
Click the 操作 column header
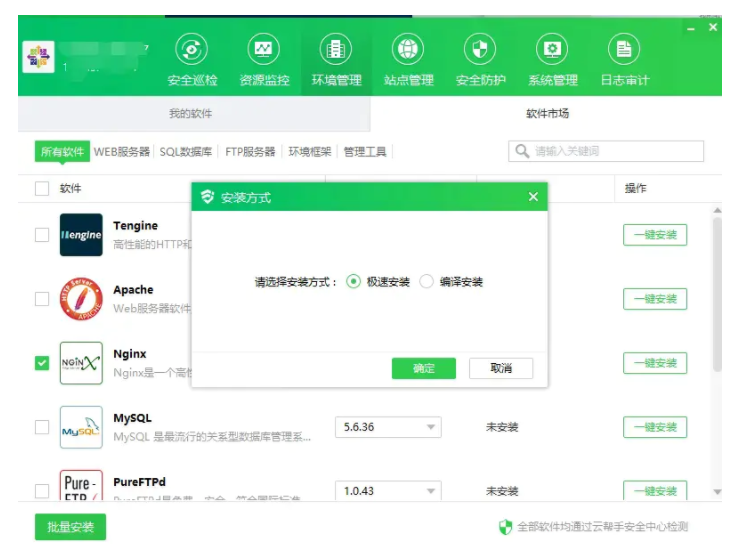click(635, 188)
